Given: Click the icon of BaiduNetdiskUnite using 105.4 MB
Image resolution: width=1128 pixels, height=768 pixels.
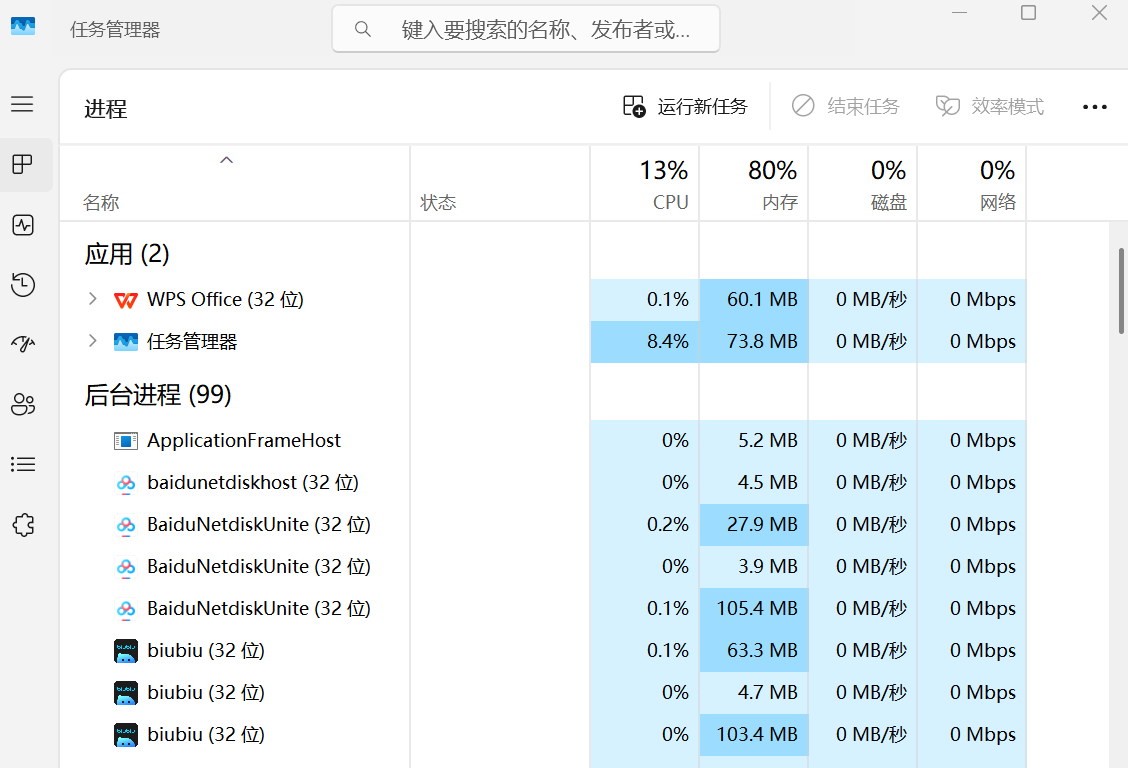Looking at the screenshot, I should click(x=126, y=610).
